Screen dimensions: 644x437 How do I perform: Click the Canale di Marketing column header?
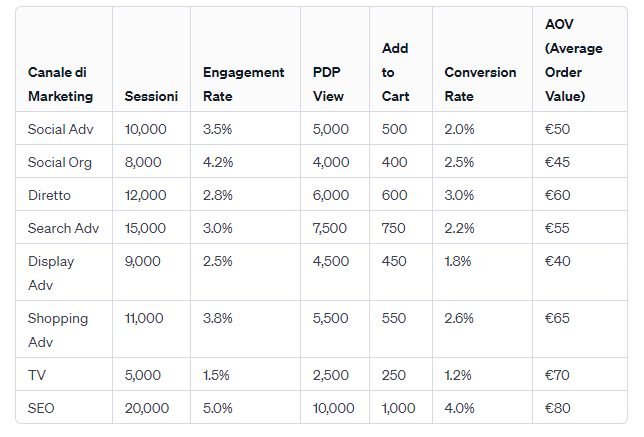(x=60, y=84)
